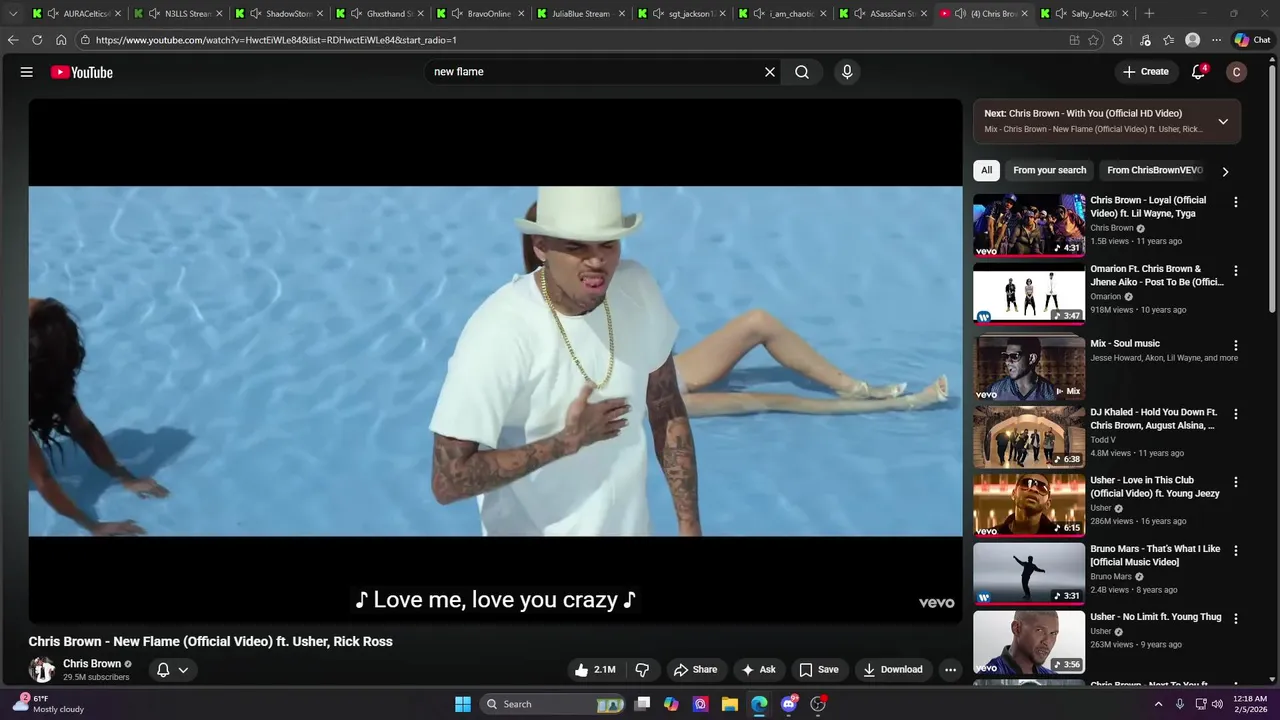Save the video to a playlist

click(x=818, y=670)
